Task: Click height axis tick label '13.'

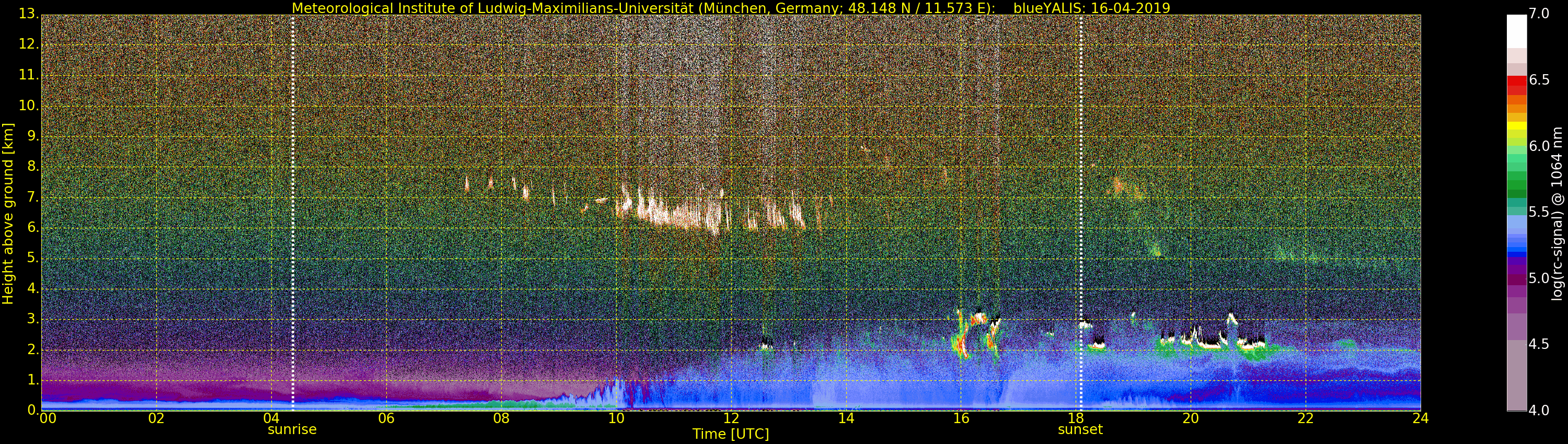Action: pyautogui.click(x=29, y=14)
